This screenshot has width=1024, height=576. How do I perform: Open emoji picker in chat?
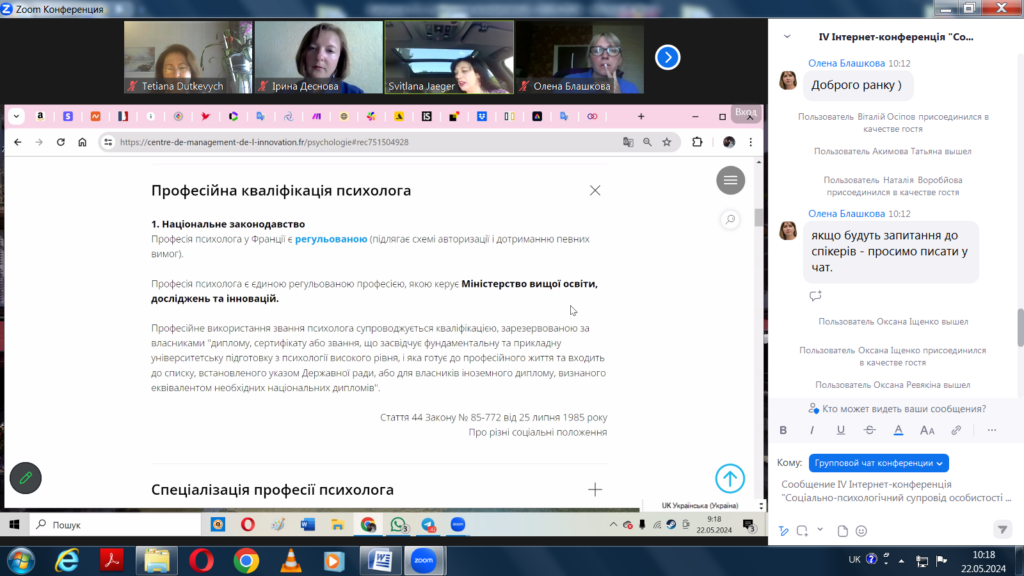click(x=861, y=530)
